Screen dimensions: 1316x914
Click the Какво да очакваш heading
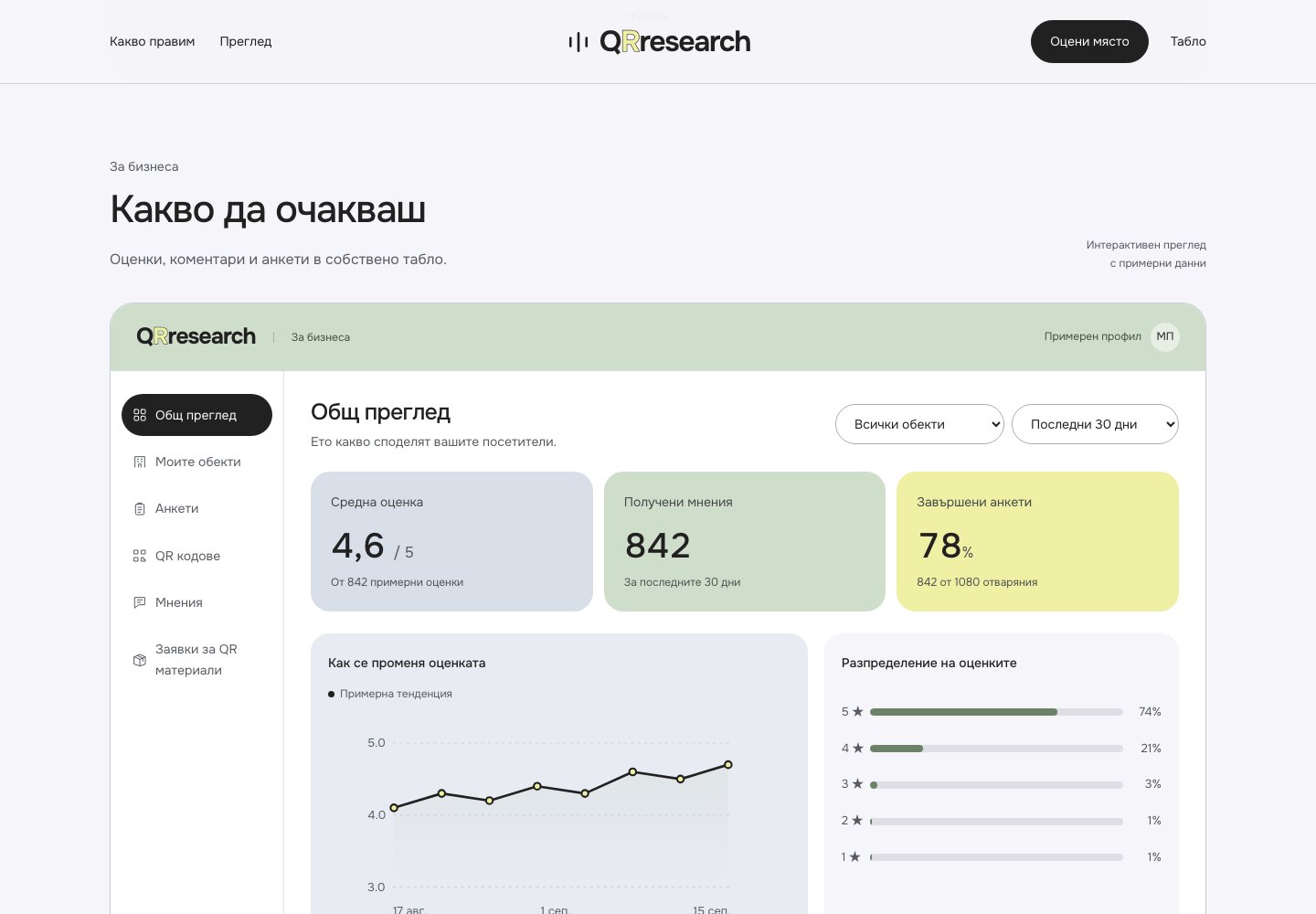click(268, 209)
